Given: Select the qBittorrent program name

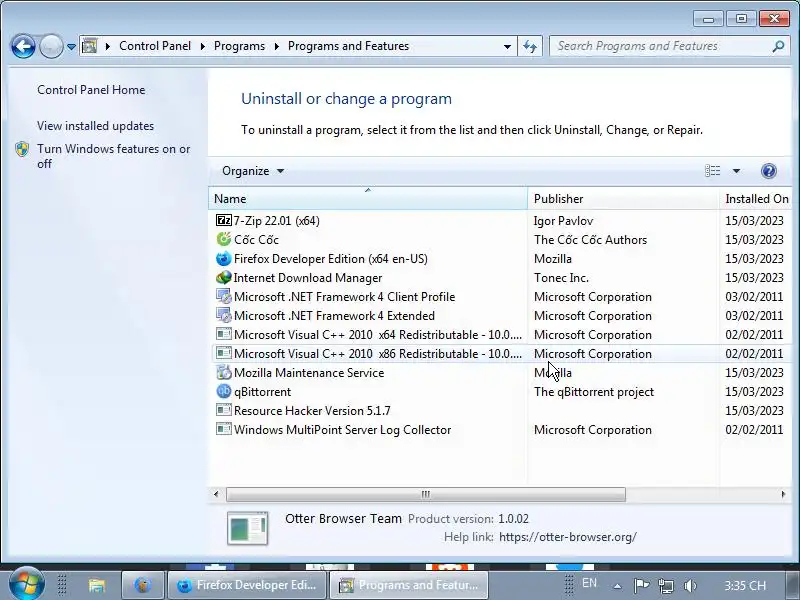Looking at the screenshot, I should (262, 391).
